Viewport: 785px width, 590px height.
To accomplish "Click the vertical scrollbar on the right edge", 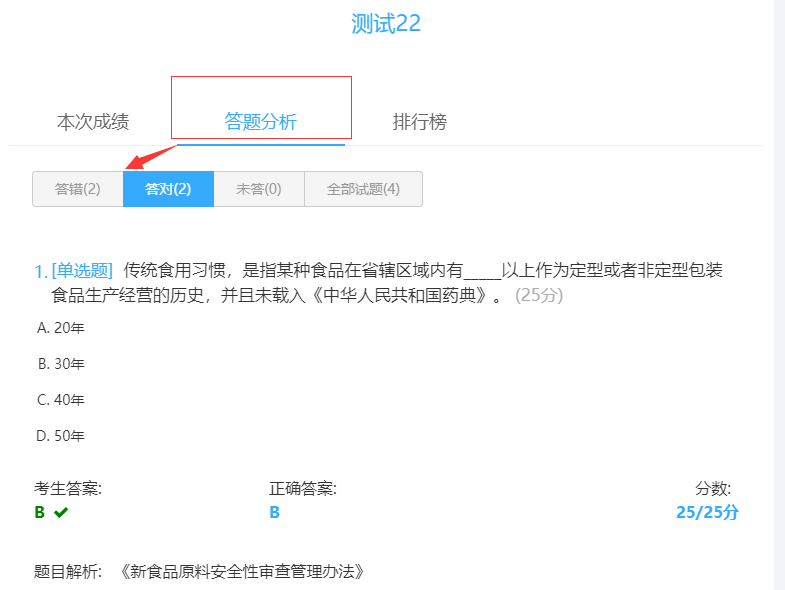I will 779,295.
